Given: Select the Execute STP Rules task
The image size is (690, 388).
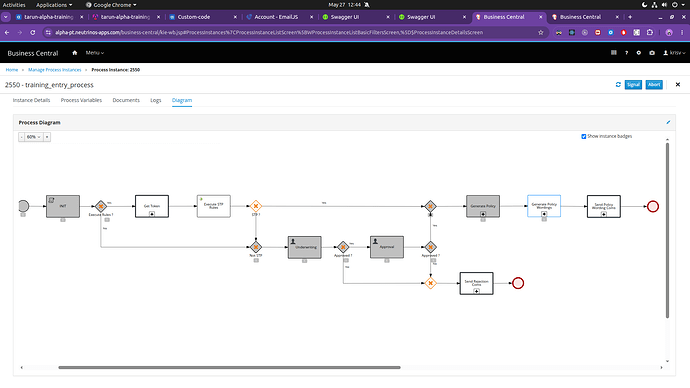Looking at the screenshot, I should point(213,206).
